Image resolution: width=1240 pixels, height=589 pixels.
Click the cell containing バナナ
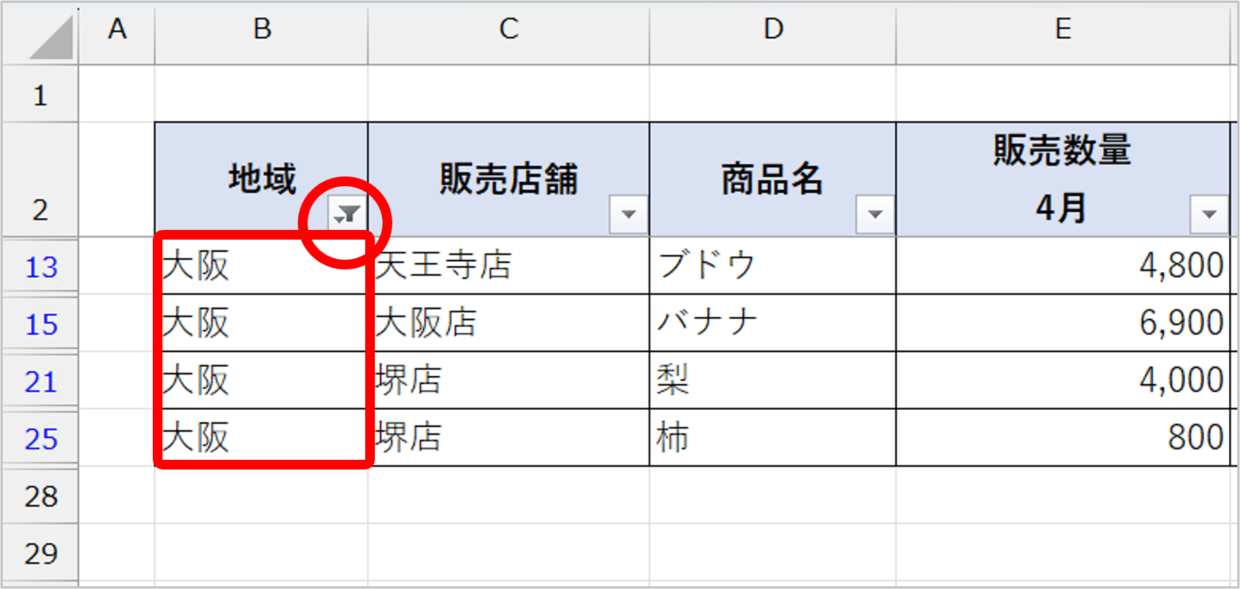773,323
